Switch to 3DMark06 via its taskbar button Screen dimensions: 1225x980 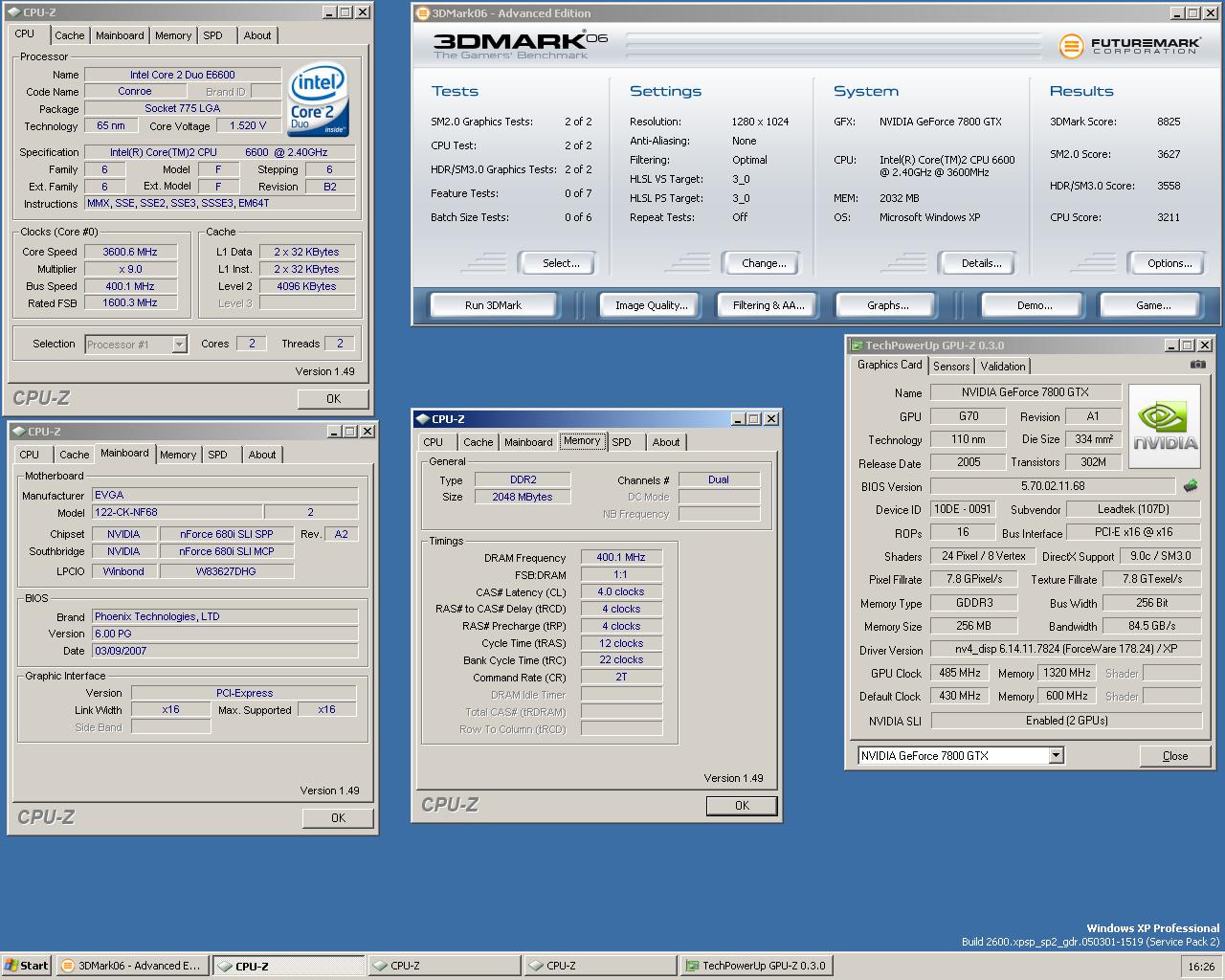point(131,966)
